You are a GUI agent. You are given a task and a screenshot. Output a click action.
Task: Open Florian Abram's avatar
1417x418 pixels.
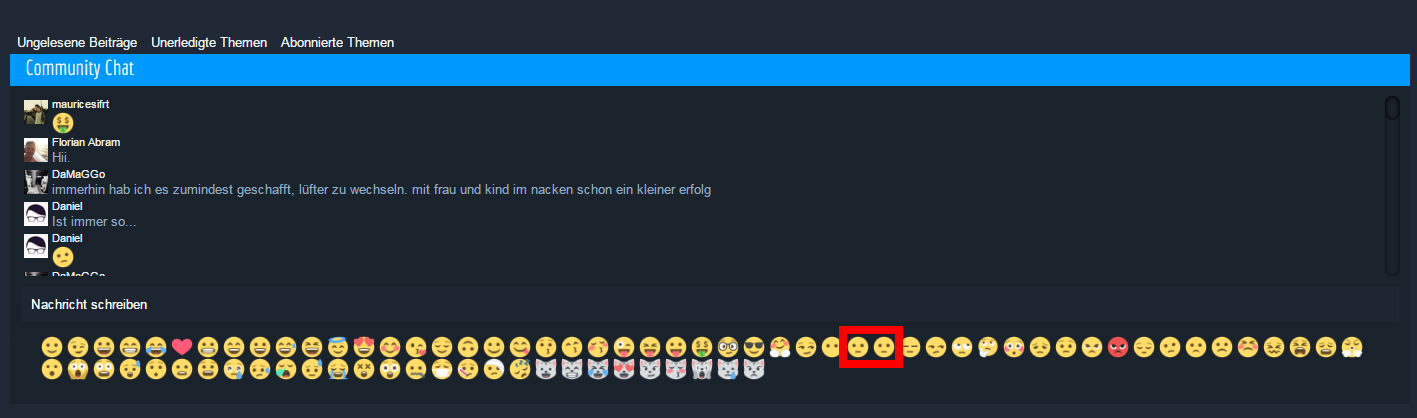(36, 150)
